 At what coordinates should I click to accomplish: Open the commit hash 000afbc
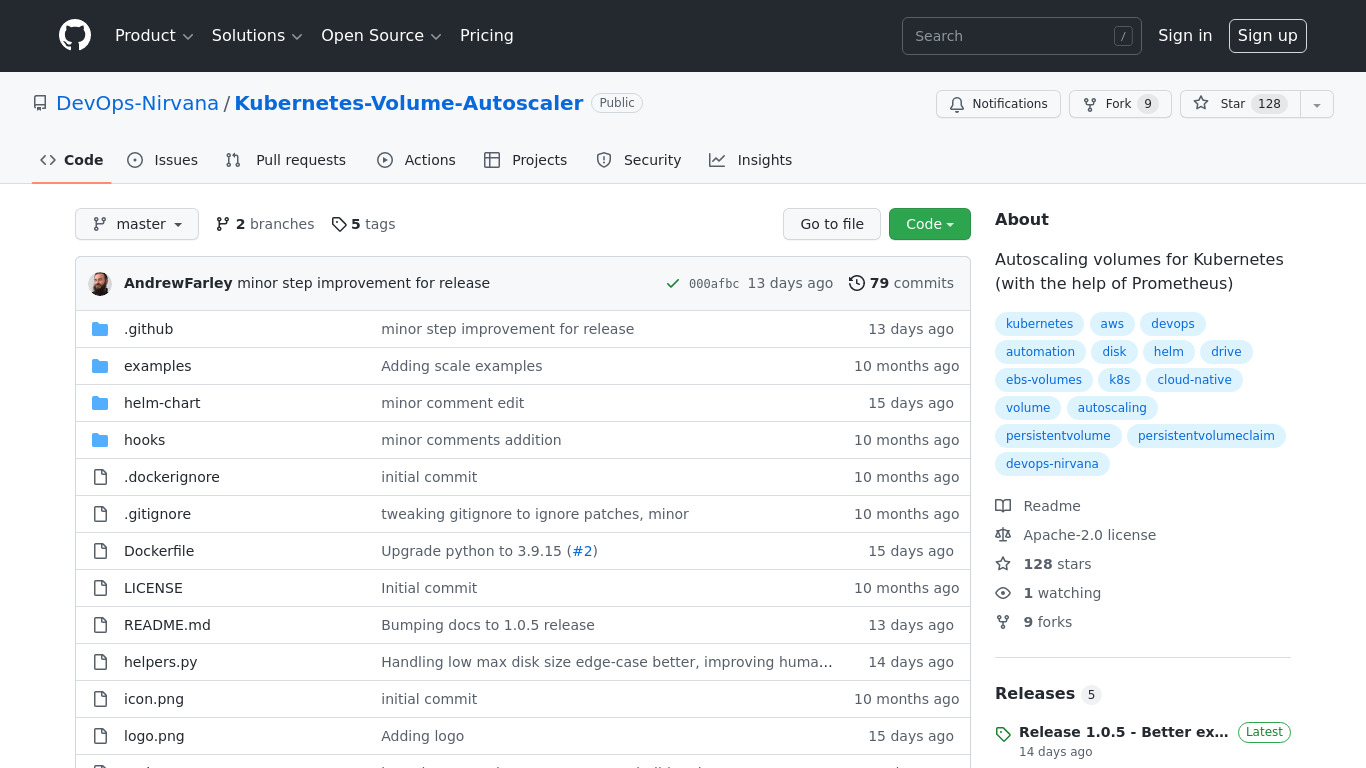point(714,284)
